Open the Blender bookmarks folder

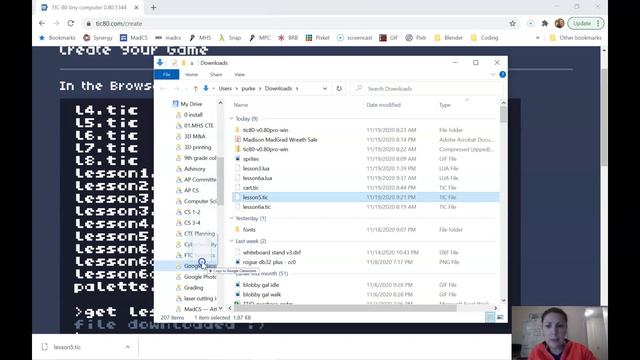pyautogui.click(x=449, y=38)
